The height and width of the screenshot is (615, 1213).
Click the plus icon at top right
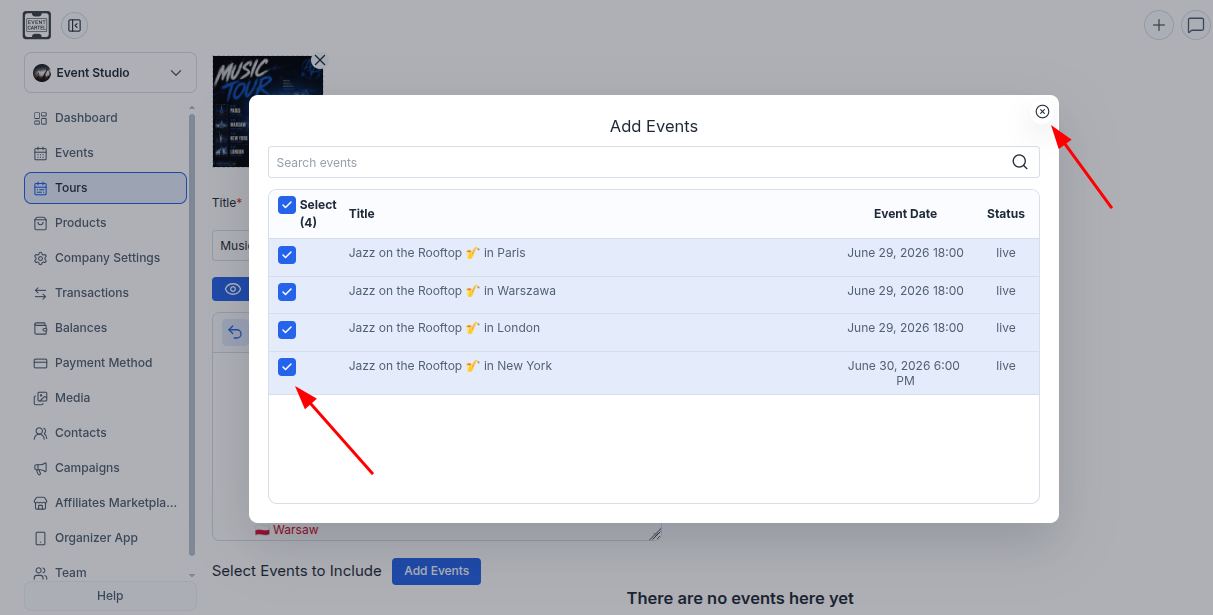(x=1158, y=25)
